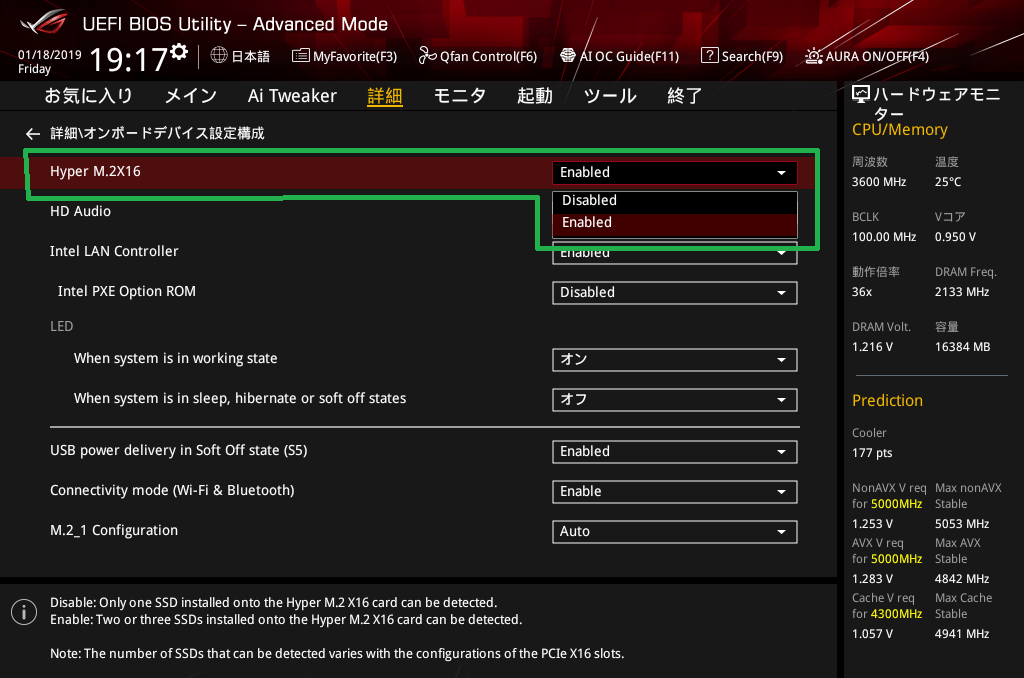
Task: Expand the M.2_1 Configuration dropdown
Action: coord(674,532)
